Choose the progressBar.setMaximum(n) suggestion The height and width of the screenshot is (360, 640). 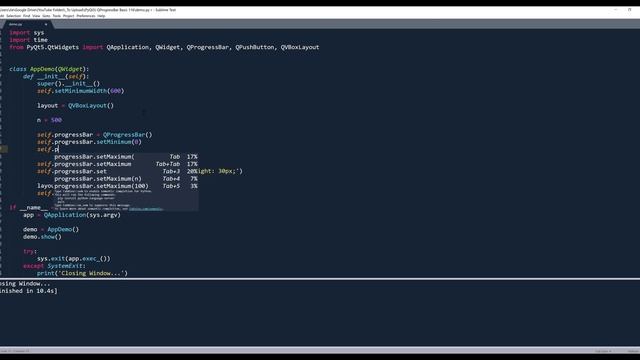pyautogui.click(x=126, y=179)
